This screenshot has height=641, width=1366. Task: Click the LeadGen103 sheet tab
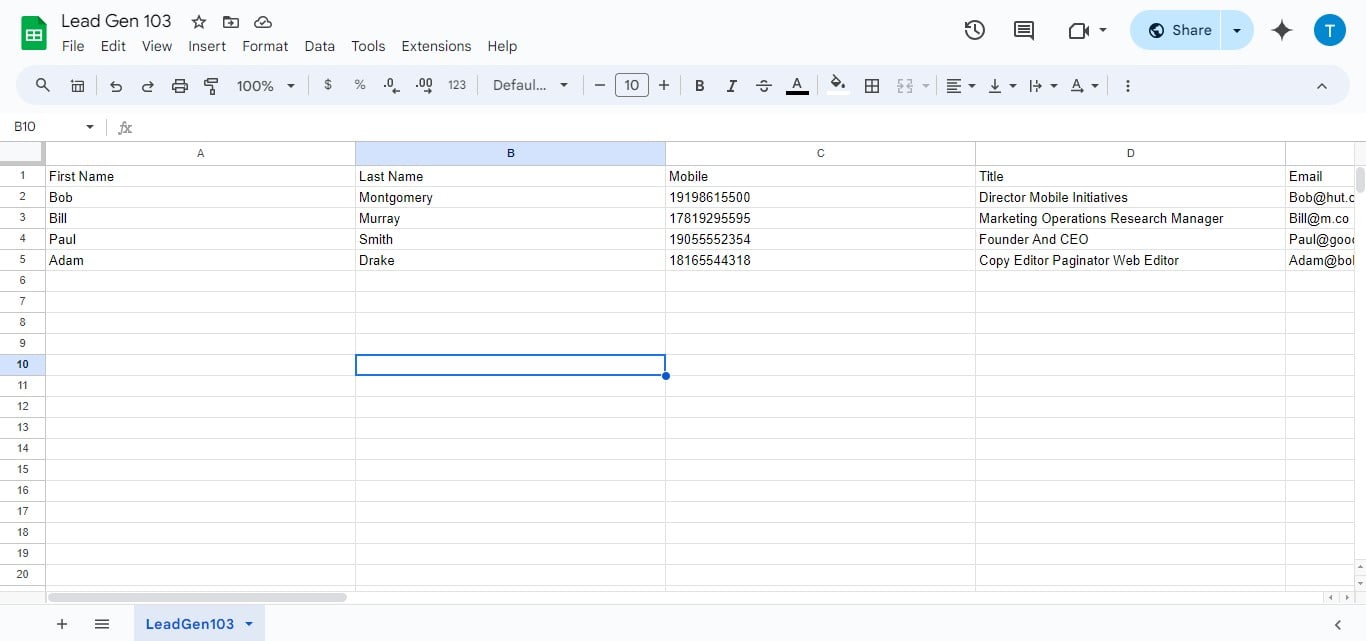point(191,623)
